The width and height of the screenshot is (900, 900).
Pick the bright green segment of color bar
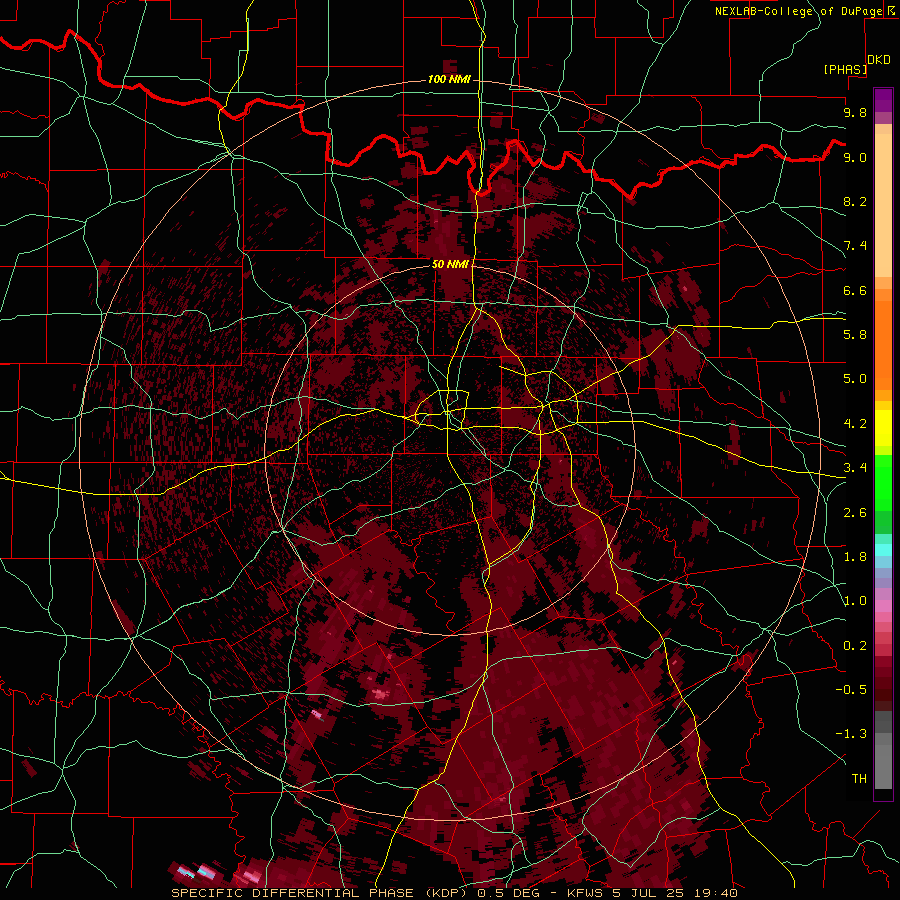(x=883, y=482)
